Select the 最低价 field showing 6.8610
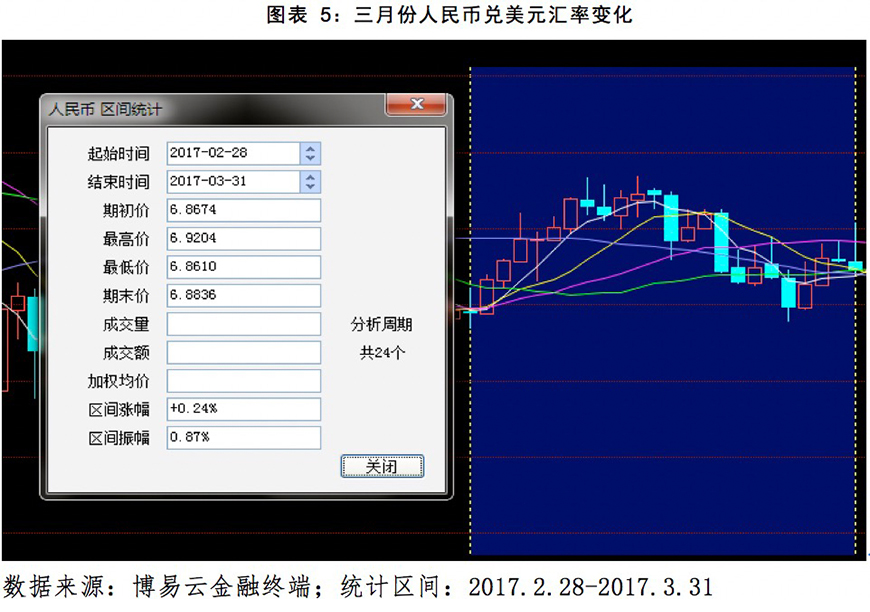 [x=243, y=267]
